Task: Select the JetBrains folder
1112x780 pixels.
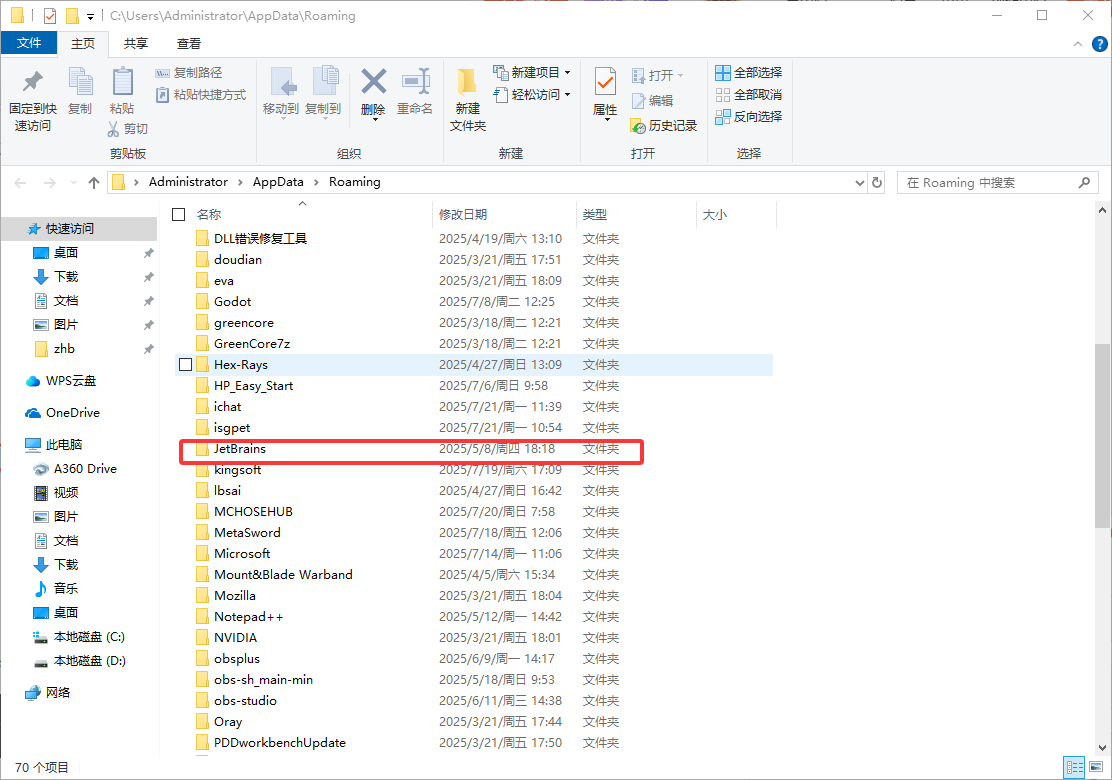Action: pyautogui.click(x=474, y=449)
